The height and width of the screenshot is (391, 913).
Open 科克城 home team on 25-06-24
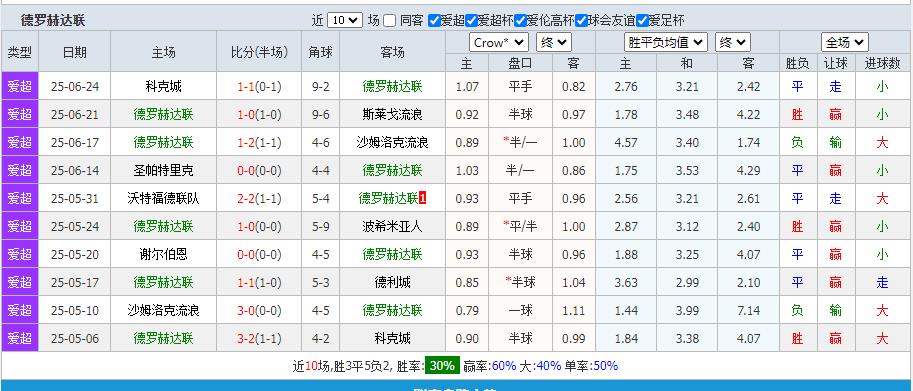(164, 87)
